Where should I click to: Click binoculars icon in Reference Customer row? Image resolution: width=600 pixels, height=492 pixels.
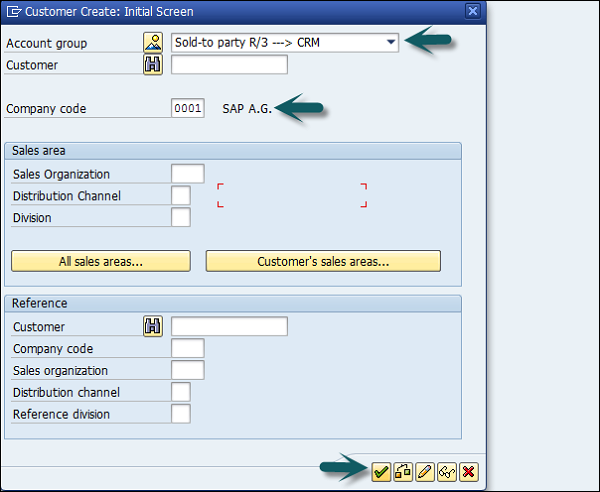tap(153, 326)
